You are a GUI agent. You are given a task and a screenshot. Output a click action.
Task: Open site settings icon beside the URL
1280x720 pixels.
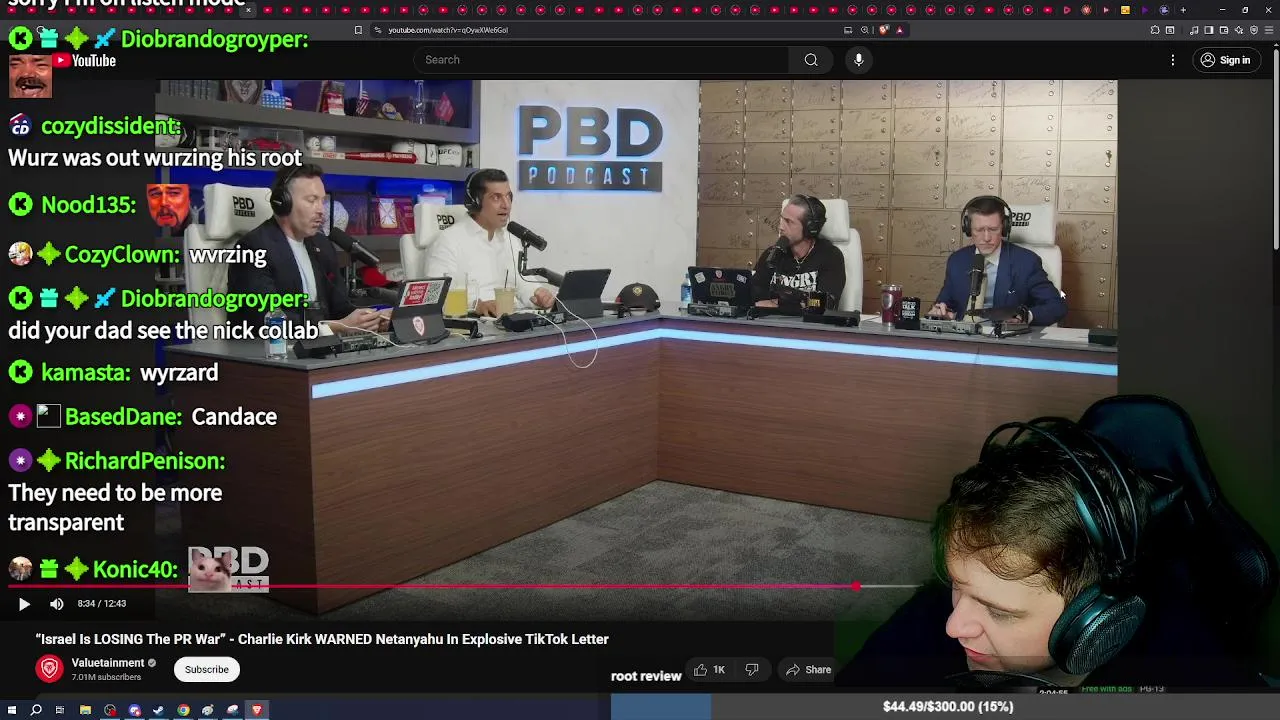(378, 30)
